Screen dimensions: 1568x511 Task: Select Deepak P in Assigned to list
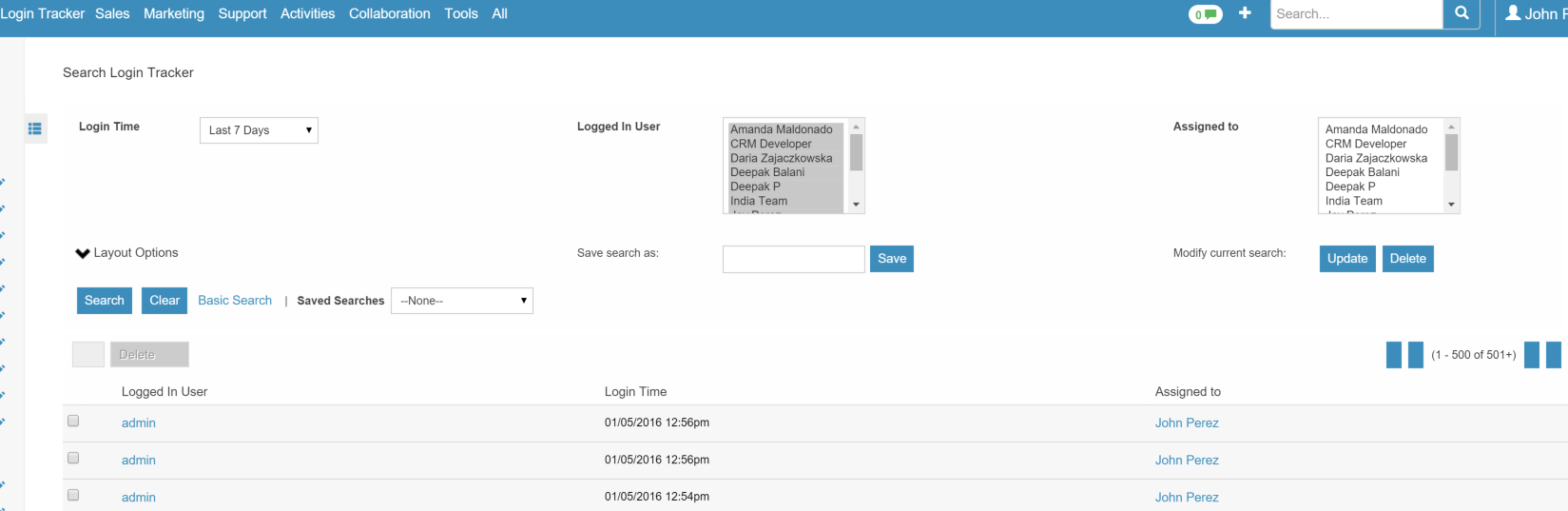(1381, 187)
